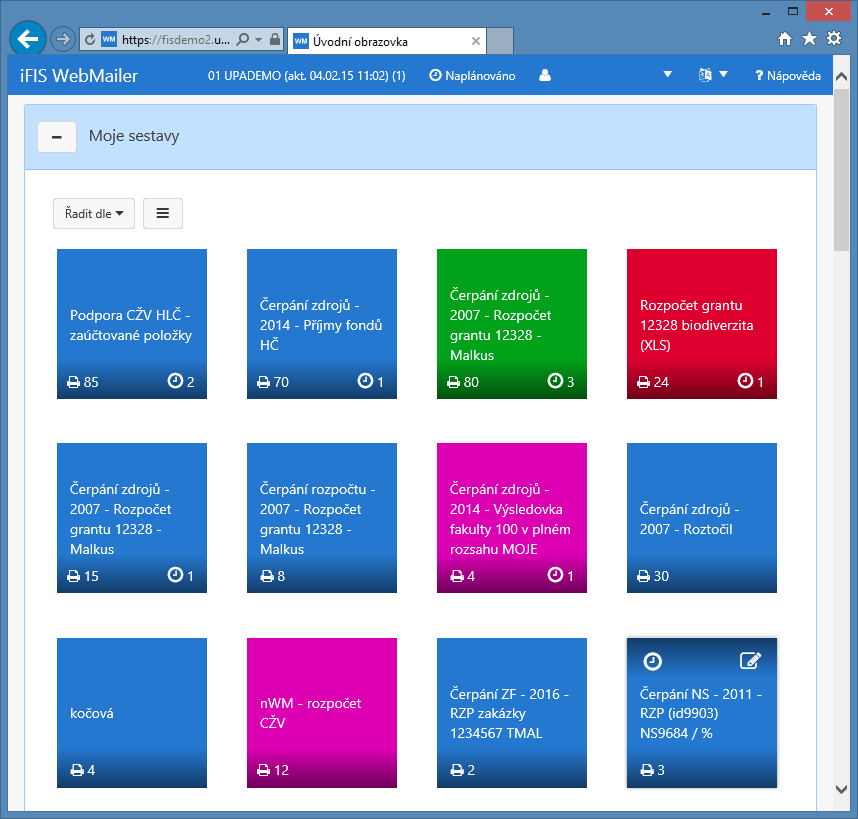The height and width of the screenshot is (819, 858).
Task: Click the page scroll up arrow
Action: (x=842, y=77)
